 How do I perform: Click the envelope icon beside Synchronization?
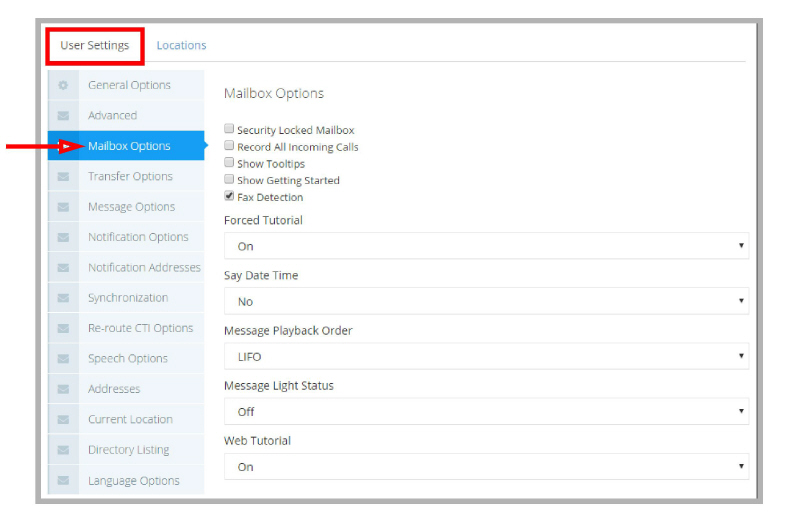63,298
